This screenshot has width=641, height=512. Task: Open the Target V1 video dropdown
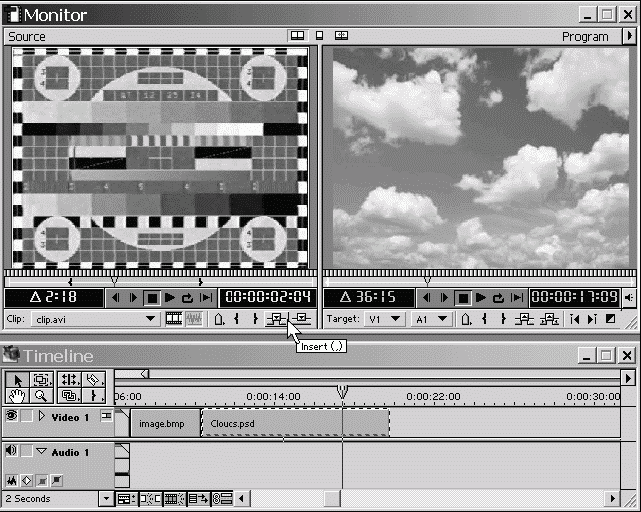click(385, 319)
